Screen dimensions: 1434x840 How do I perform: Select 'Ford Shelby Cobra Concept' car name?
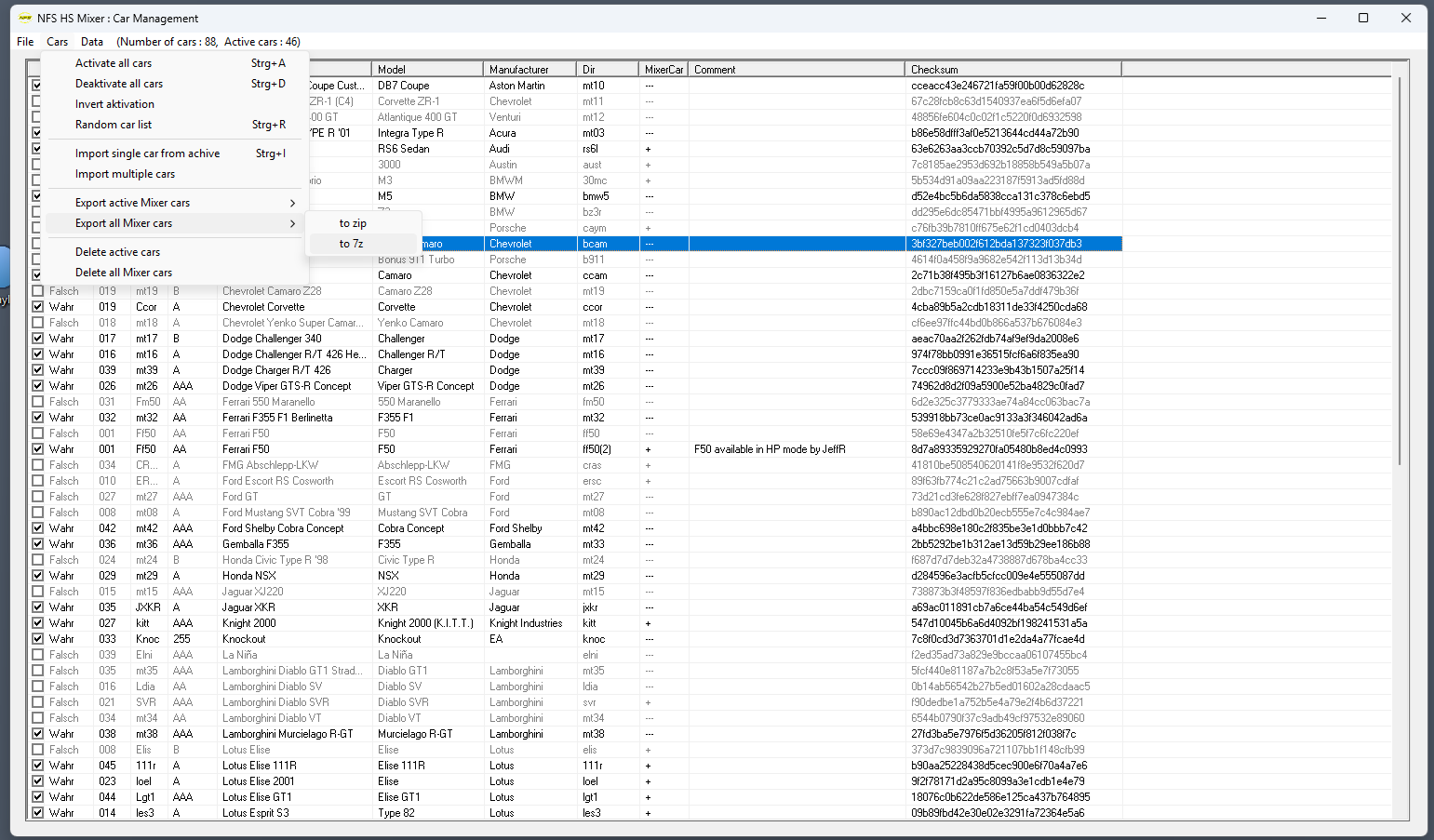[x=283, y=528]
